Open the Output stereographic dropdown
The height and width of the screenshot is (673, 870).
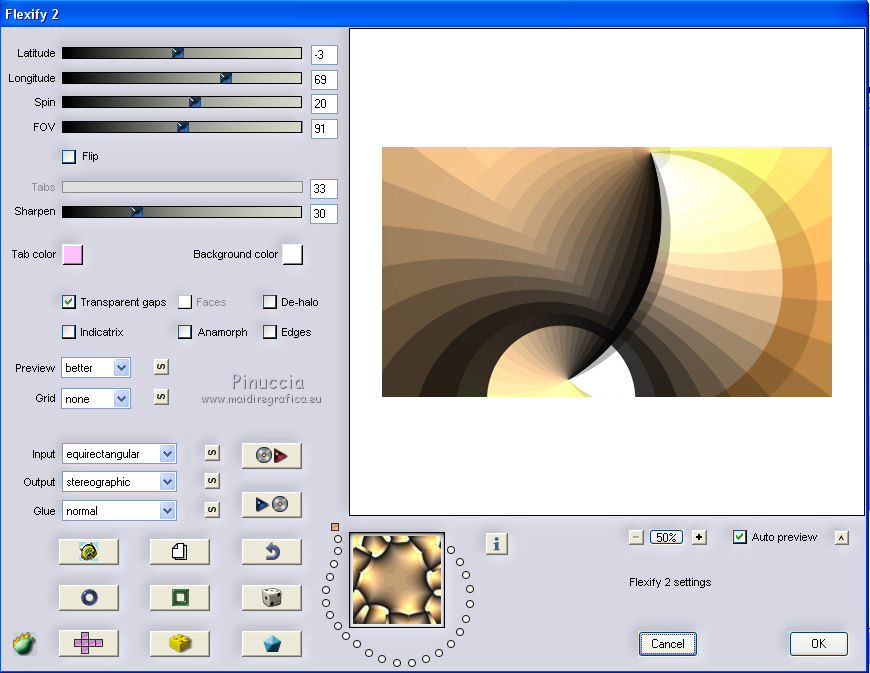(x=167, y=482)
